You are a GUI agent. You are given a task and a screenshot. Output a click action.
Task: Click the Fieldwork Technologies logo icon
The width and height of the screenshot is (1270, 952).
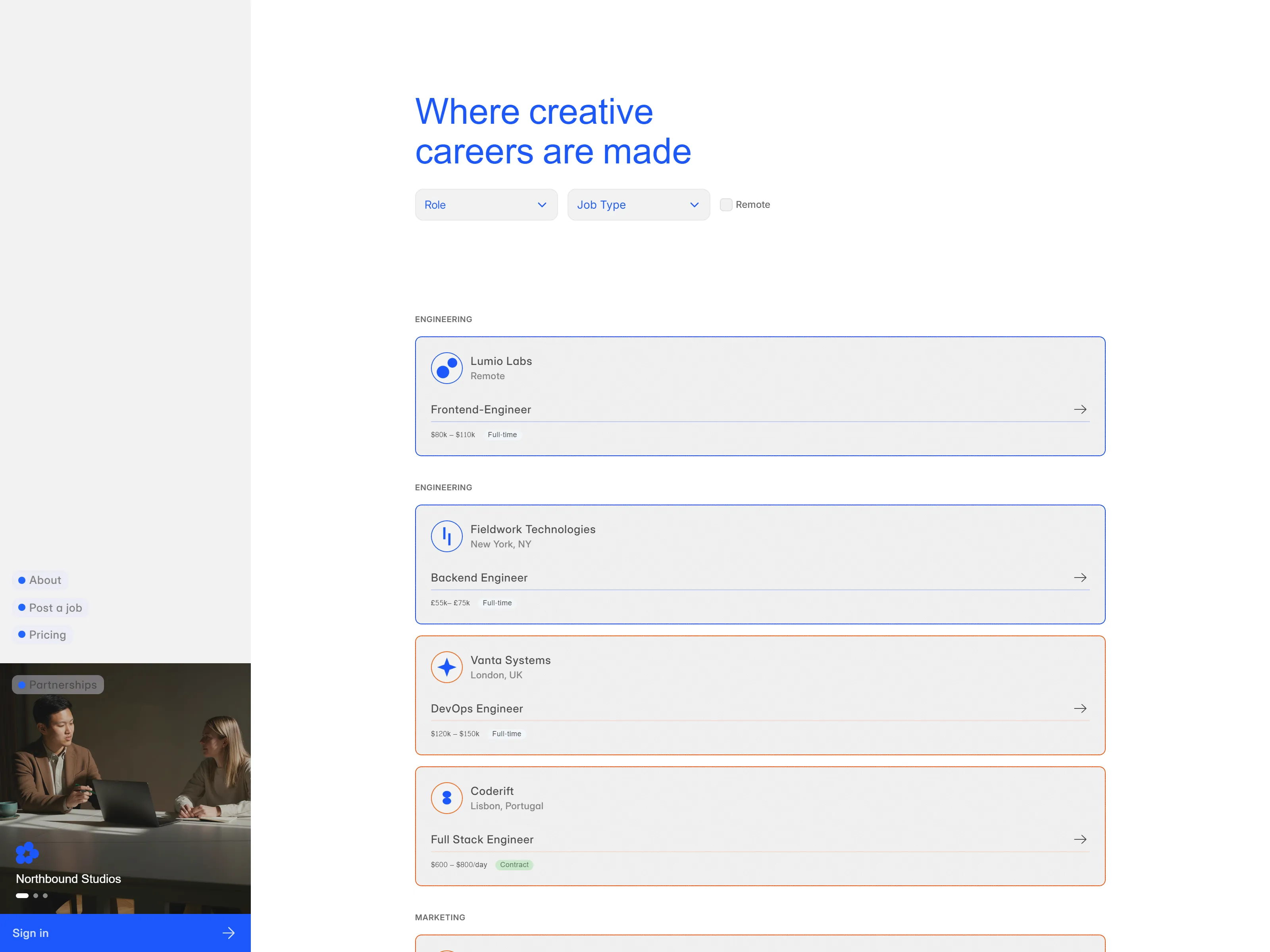[446, 536]
